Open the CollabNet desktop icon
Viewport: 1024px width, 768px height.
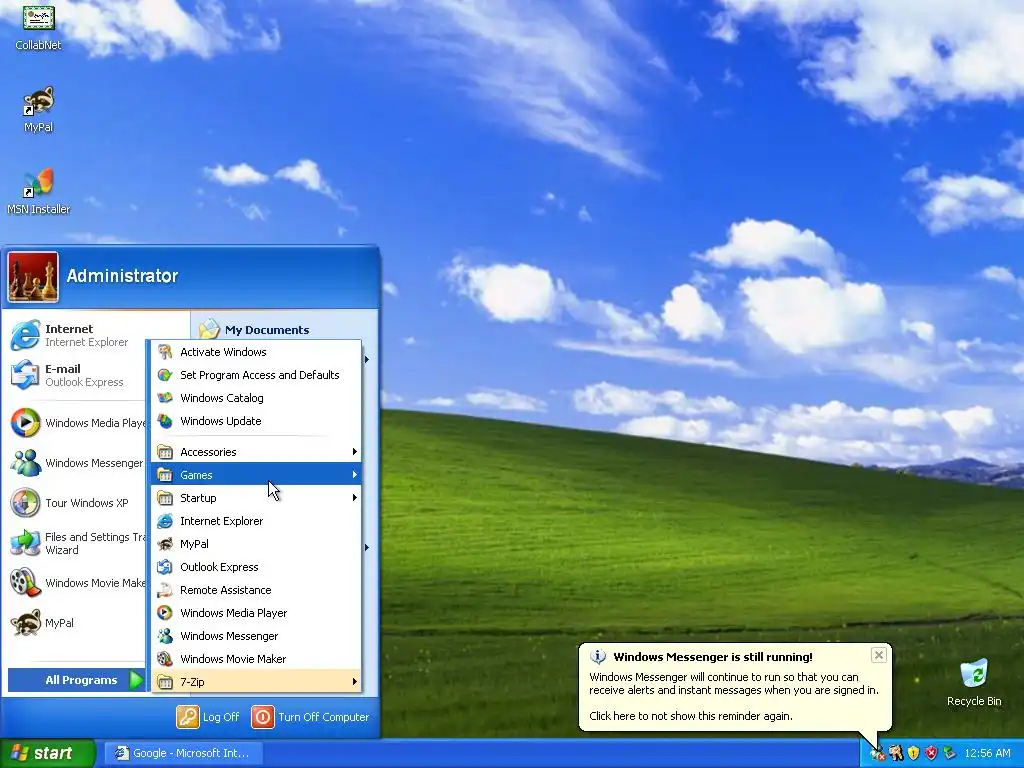coord(39,27)
